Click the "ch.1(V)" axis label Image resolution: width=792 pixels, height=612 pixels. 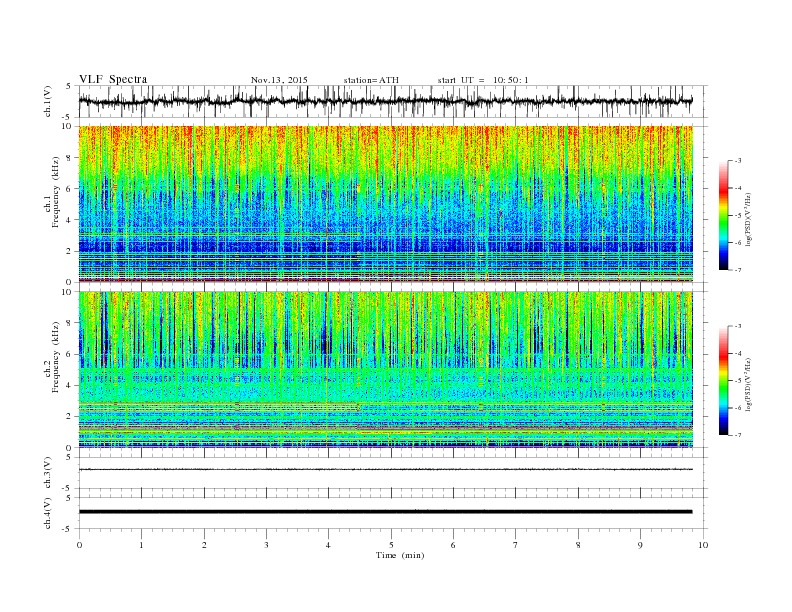click(48, 101)
